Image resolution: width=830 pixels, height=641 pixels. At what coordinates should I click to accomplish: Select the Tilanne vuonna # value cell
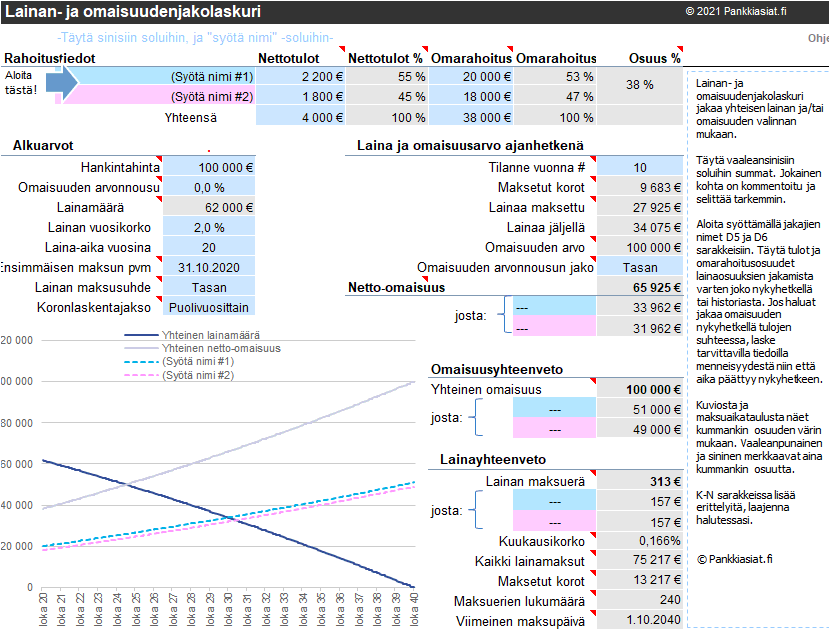click(640, 167)
